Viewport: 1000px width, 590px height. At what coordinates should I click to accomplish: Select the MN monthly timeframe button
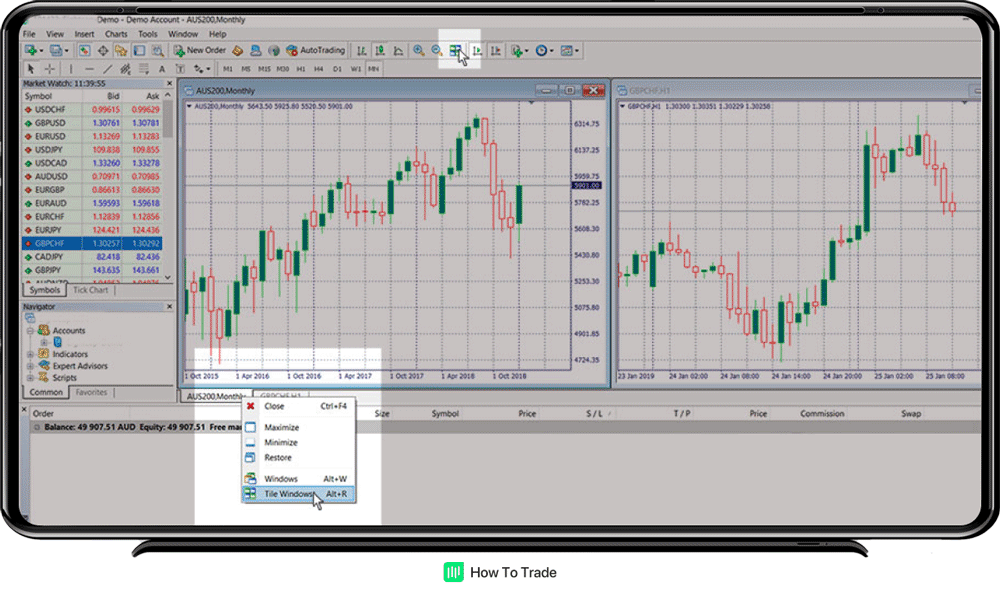pyautogui.click(x=373, y=68)
